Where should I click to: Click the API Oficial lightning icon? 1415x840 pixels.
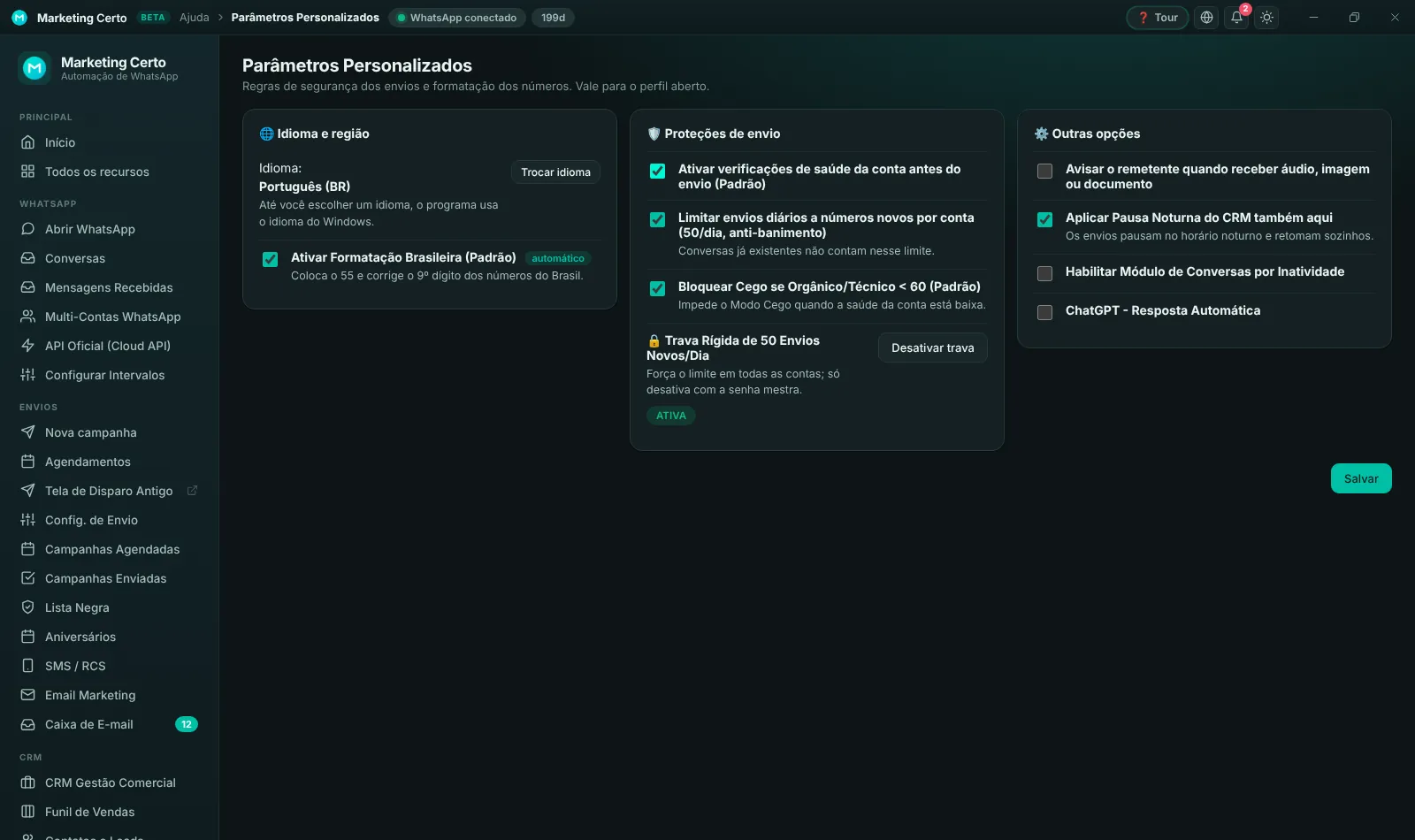point(27,346)
